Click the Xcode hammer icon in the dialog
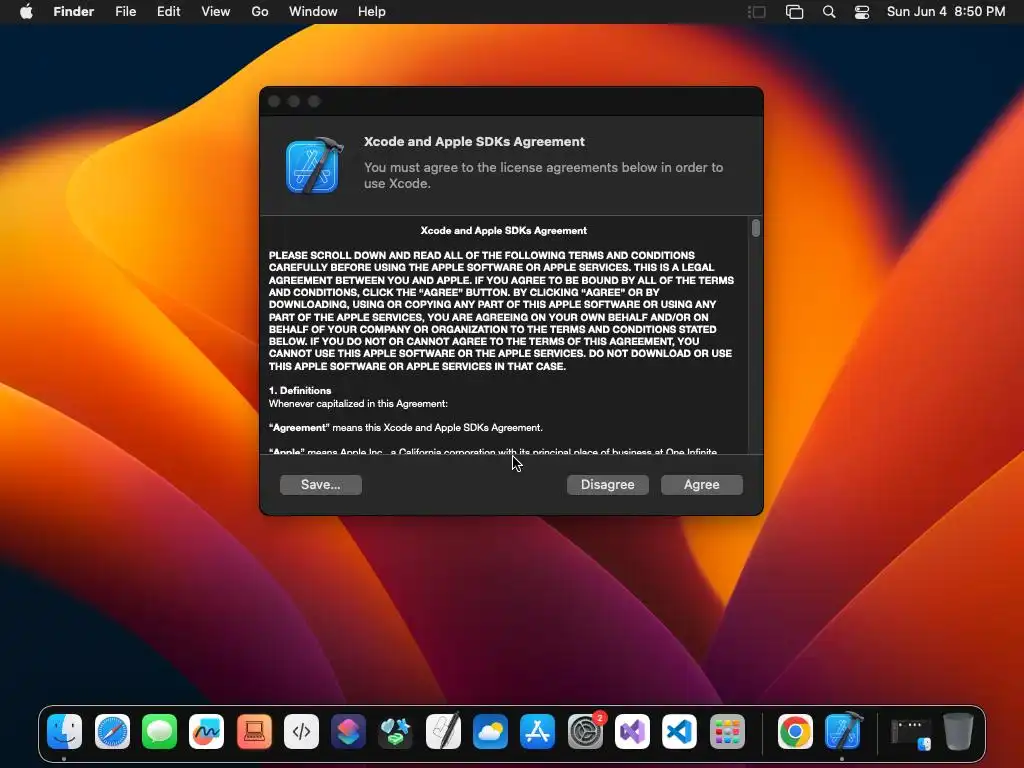Viewport: 1024px width, 768px height. [314, 166]
